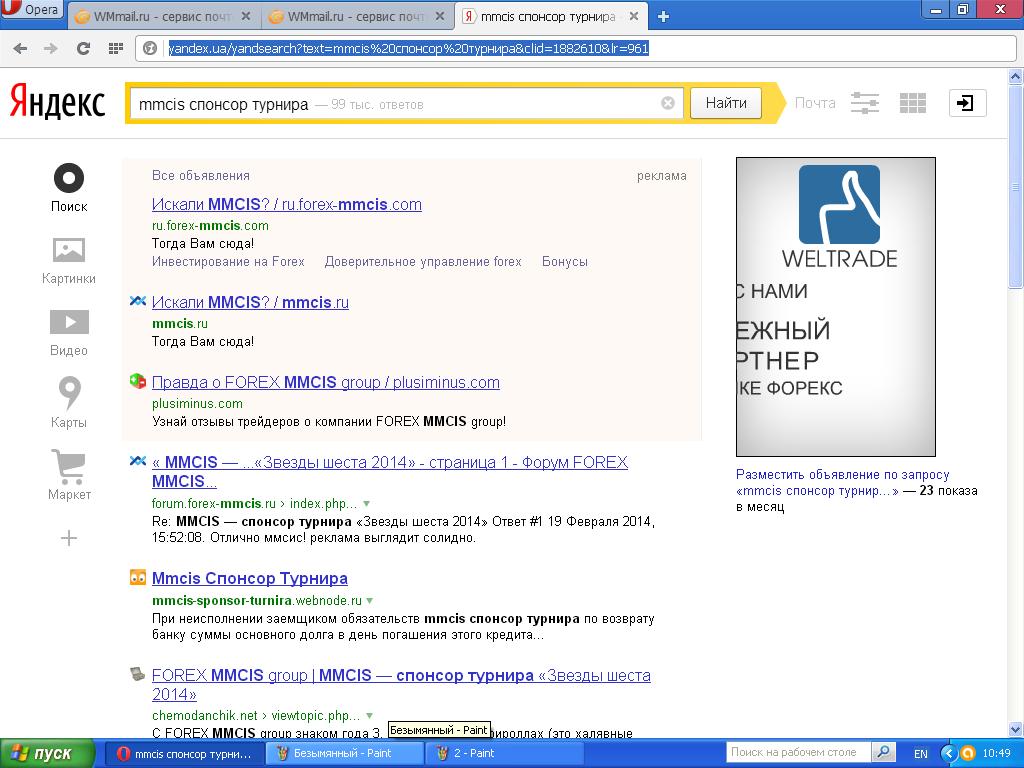Click the scrollbar up arrow
The height and width of the screenshot is (768, 1024).
1016,76
